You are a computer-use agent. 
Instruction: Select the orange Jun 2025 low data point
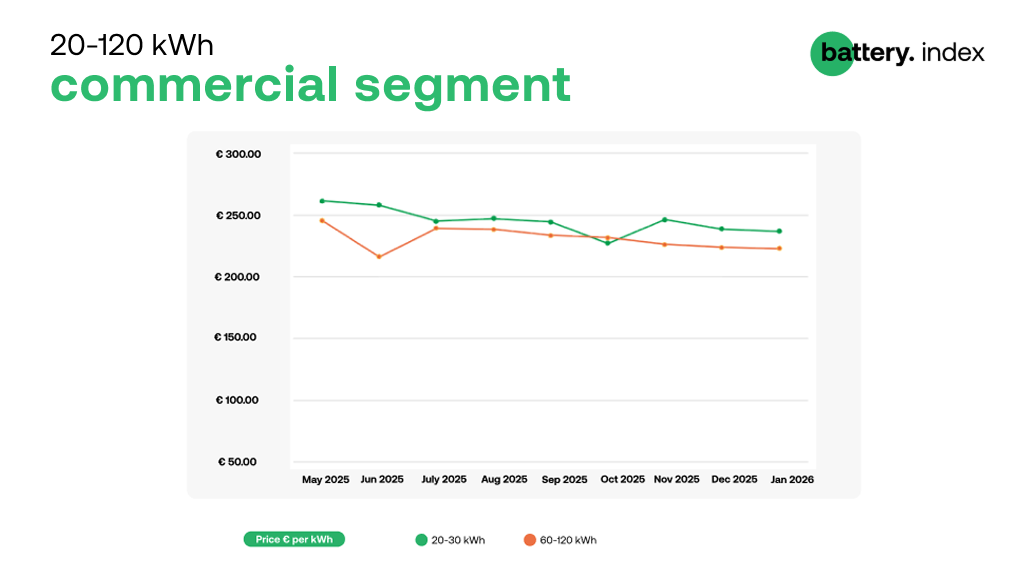[379, 257]
